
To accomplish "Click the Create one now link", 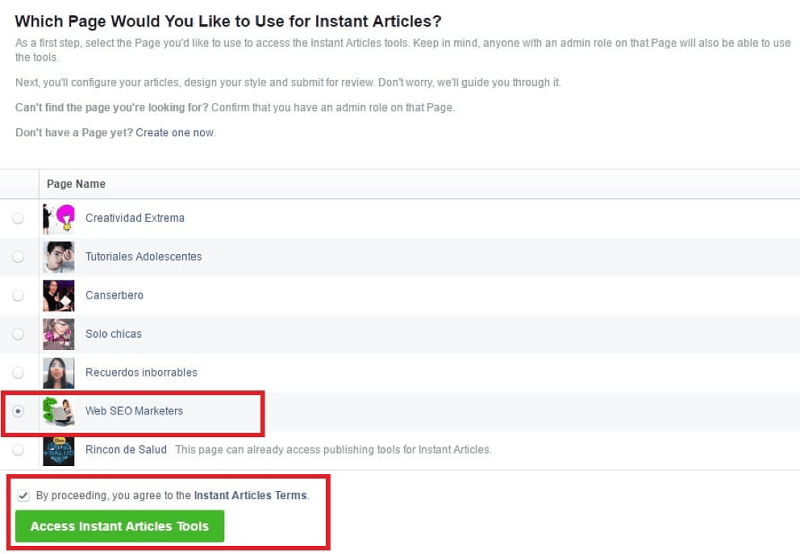I will click(175, 132).
